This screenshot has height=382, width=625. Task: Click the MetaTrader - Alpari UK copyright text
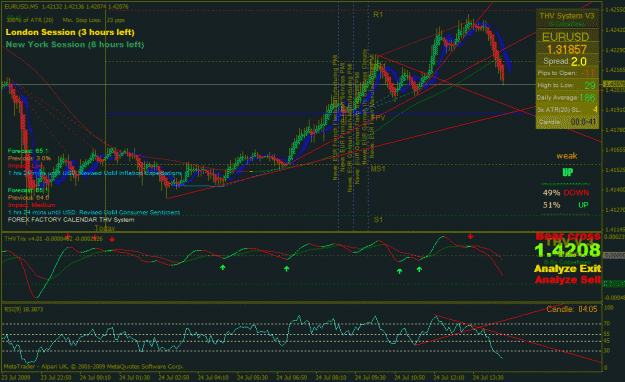(x=93, y=366)
